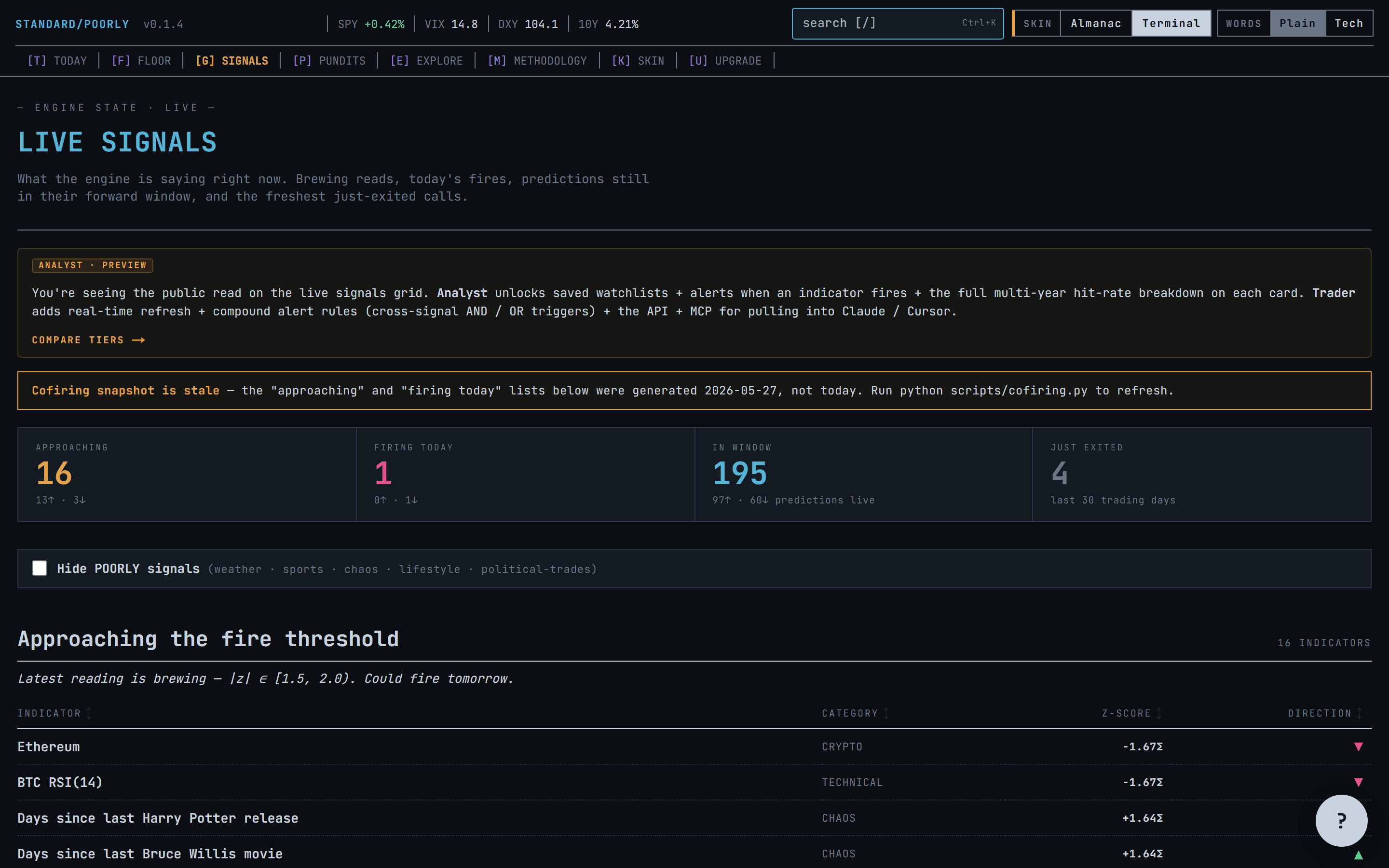Sort table by Indicator column arrows
The image size is (1389, 868).
(89, 713)
